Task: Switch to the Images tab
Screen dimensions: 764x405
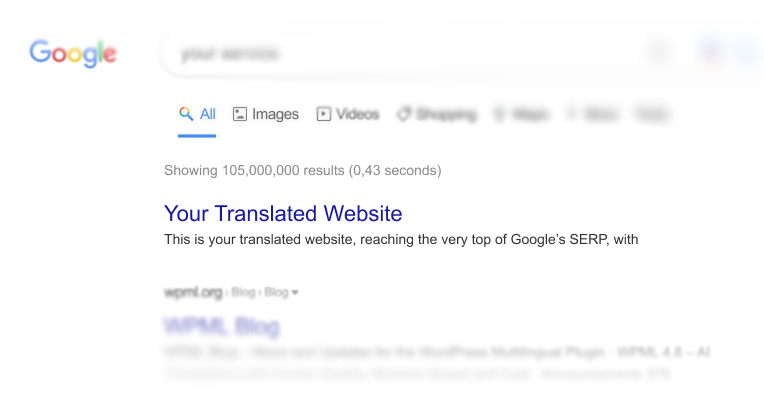Action: click(x=266, y=114)
